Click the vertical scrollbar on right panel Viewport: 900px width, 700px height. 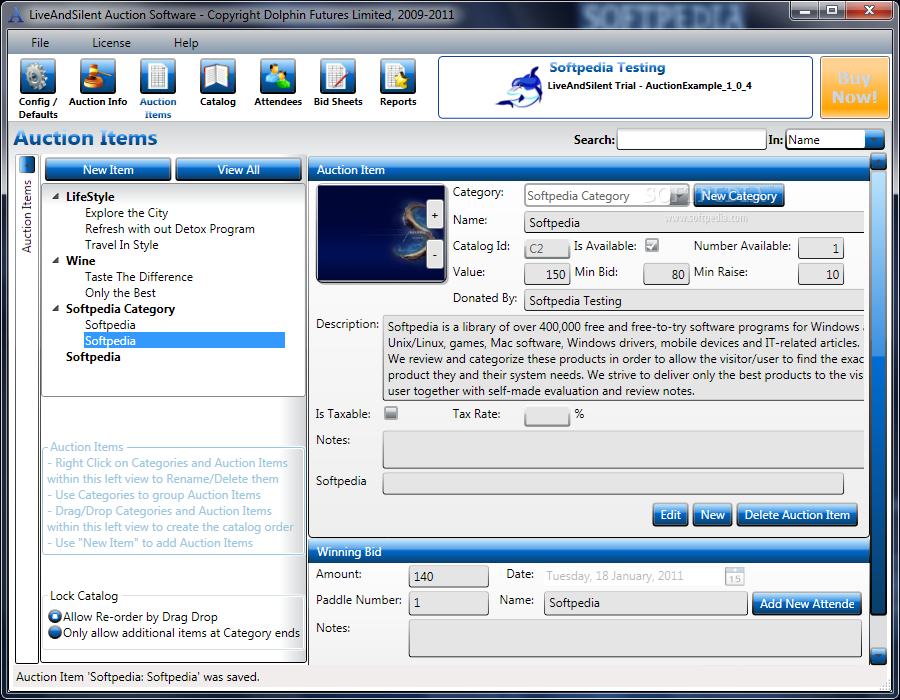(x=878, y=400)
